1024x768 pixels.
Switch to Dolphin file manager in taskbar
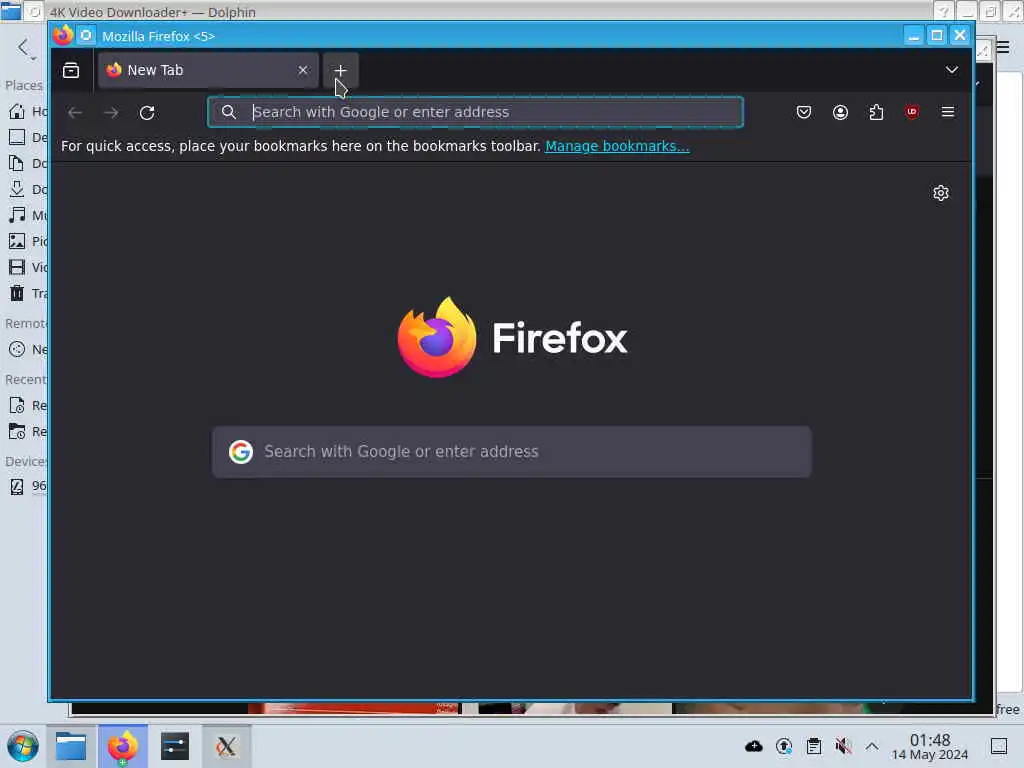pyautogui.click(x=71, y=746)
